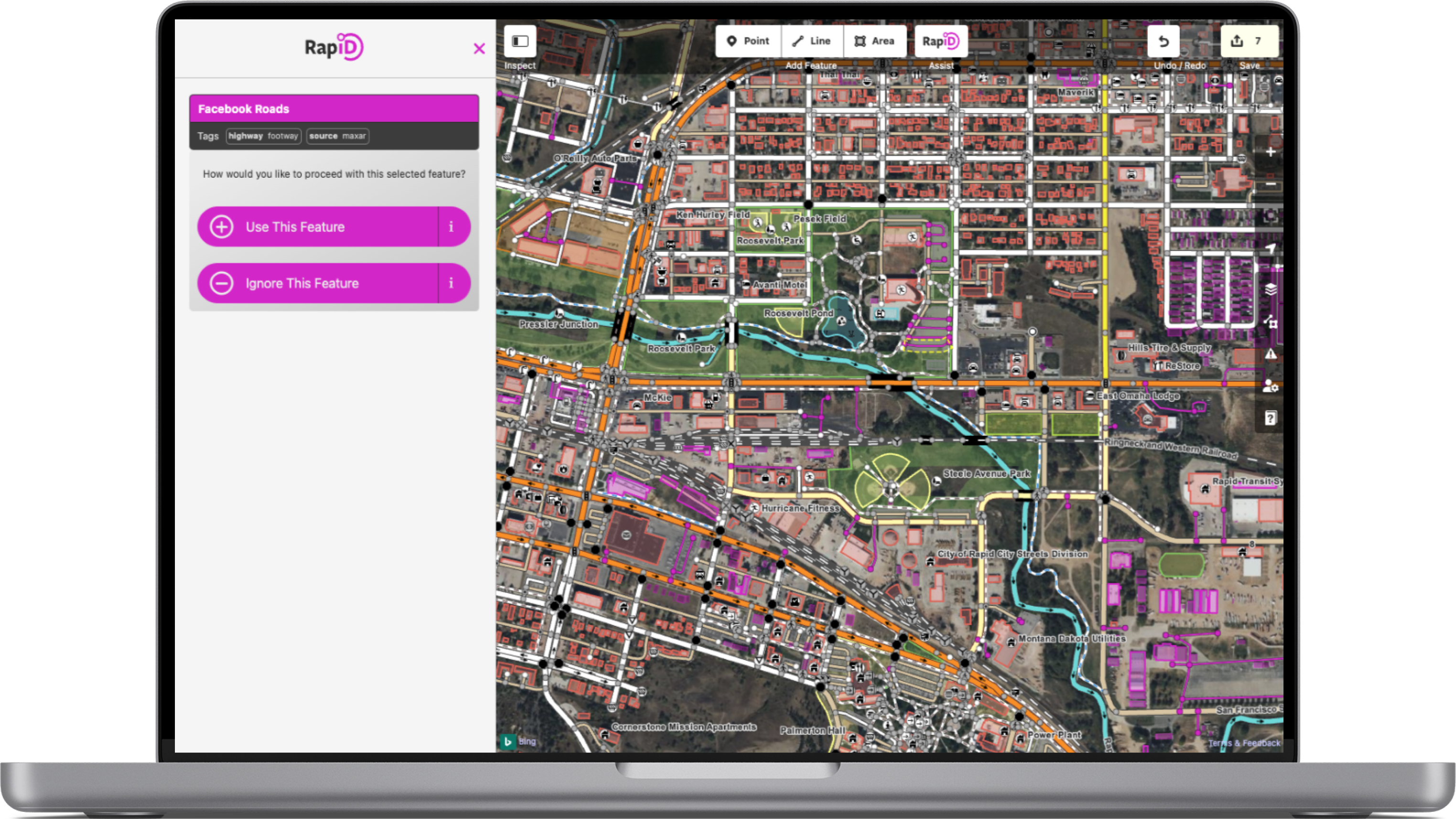The image size is (1456, 819).
Task: Show info for Ignore This Feature
Action: click(x=454, y=283)
